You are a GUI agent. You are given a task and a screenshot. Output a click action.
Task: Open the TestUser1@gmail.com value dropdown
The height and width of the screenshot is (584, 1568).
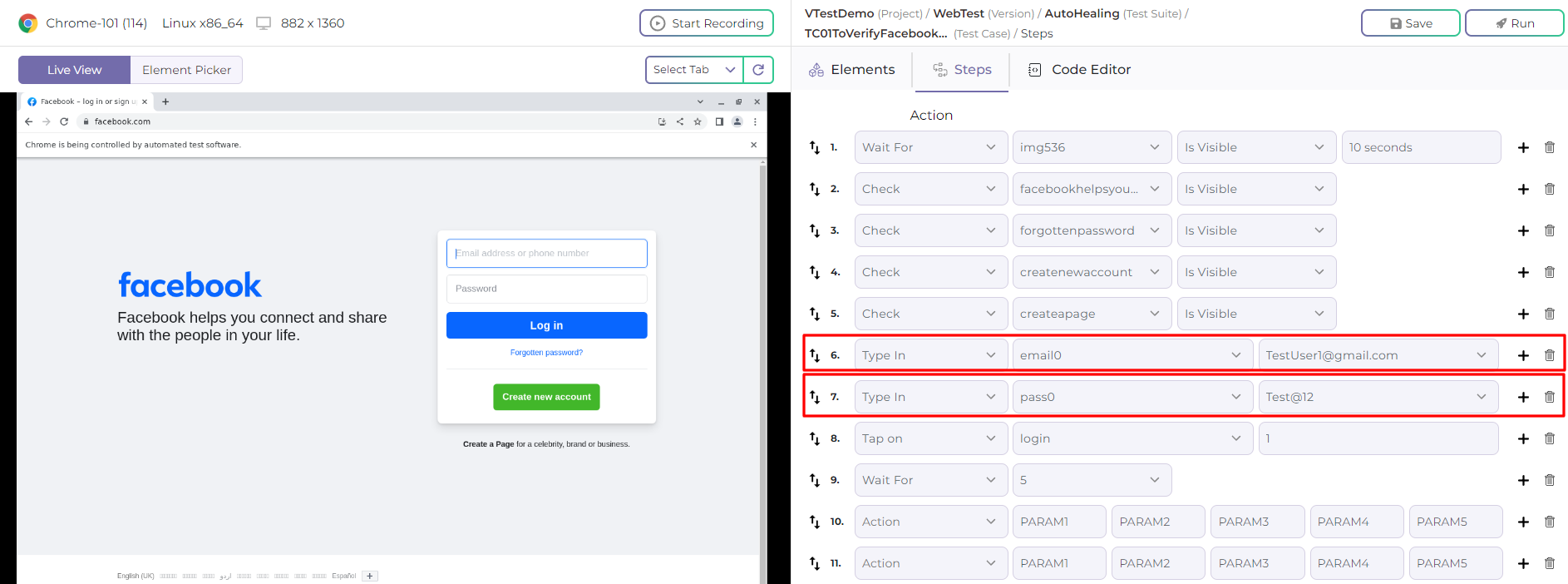(x=1378, y=355)
